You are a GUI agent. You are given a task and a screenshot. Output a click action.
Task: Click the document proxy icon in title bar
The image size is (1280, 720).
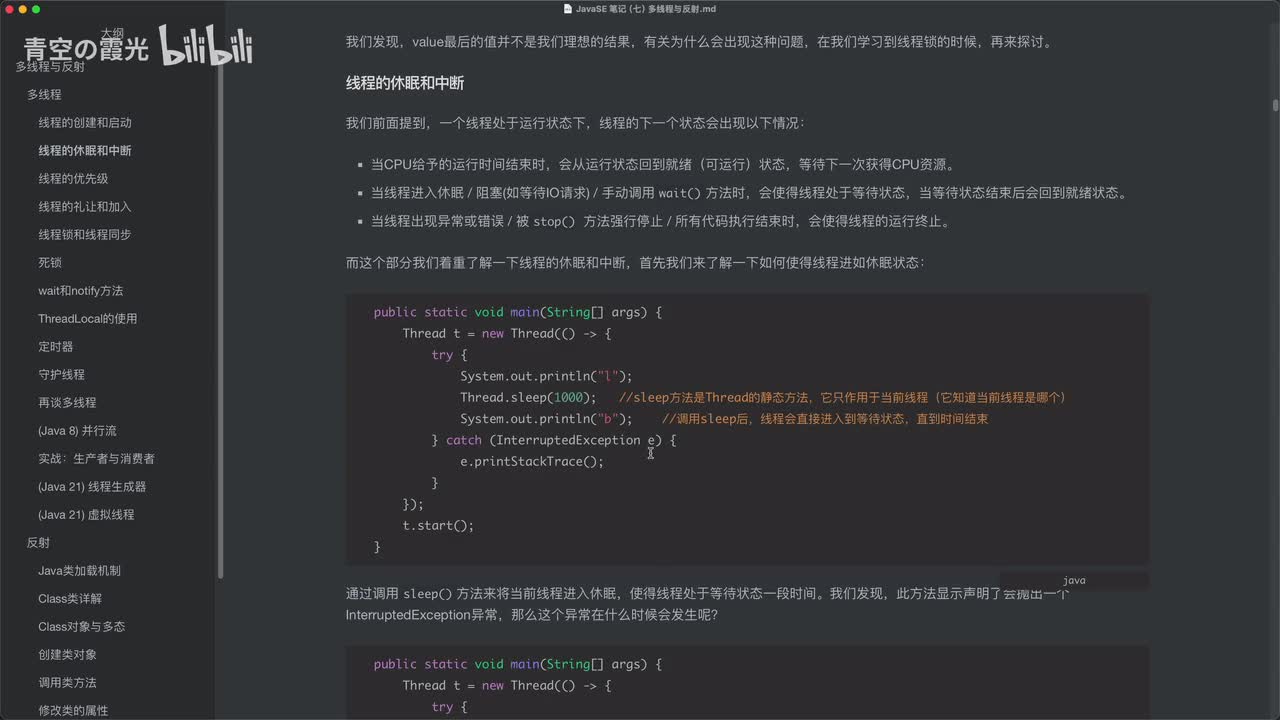pyautogui.click(x=567, y=9)
